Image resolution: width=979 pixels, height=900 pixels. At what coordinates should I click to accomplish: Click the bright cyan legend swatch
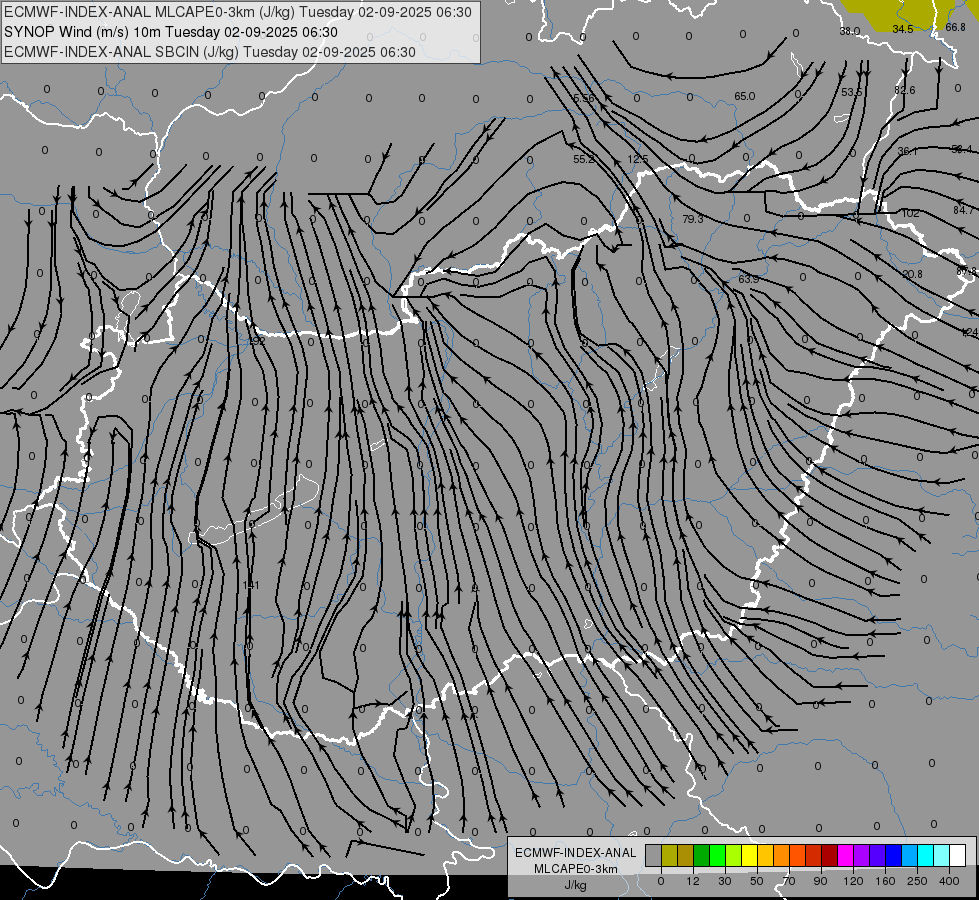tap(926, 855)
